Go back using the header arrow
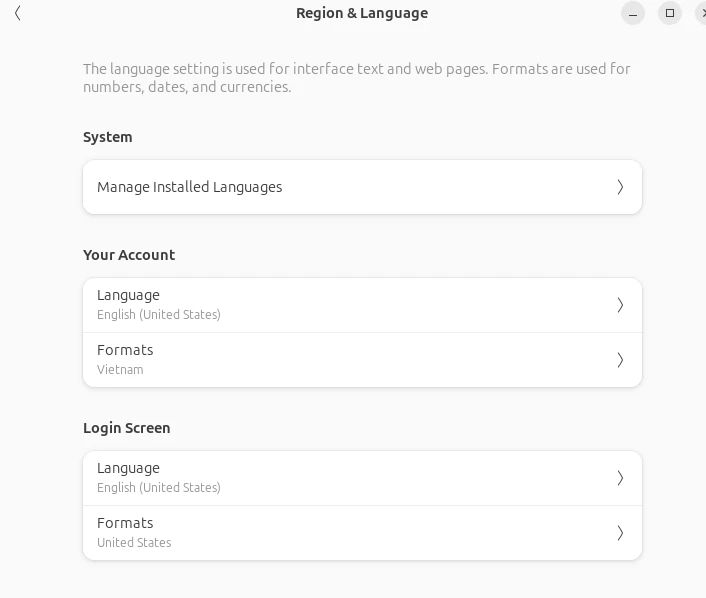 coord(18,13)
